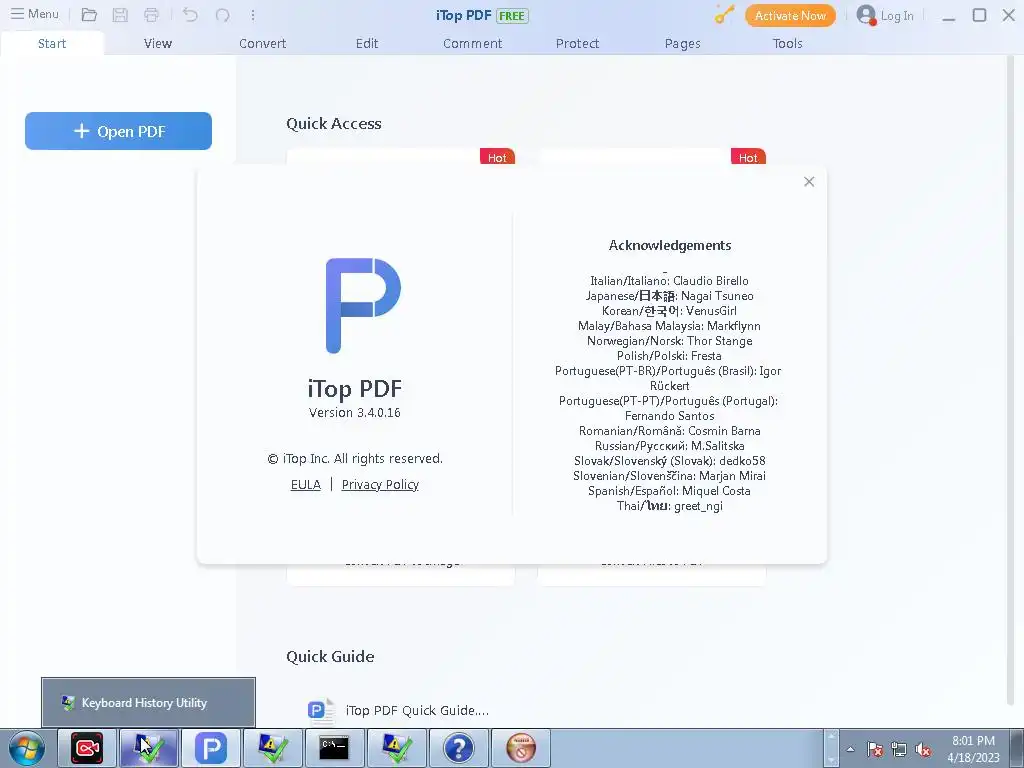
Task: Click the Slovak translator dedko58 line
Action: 669,461
